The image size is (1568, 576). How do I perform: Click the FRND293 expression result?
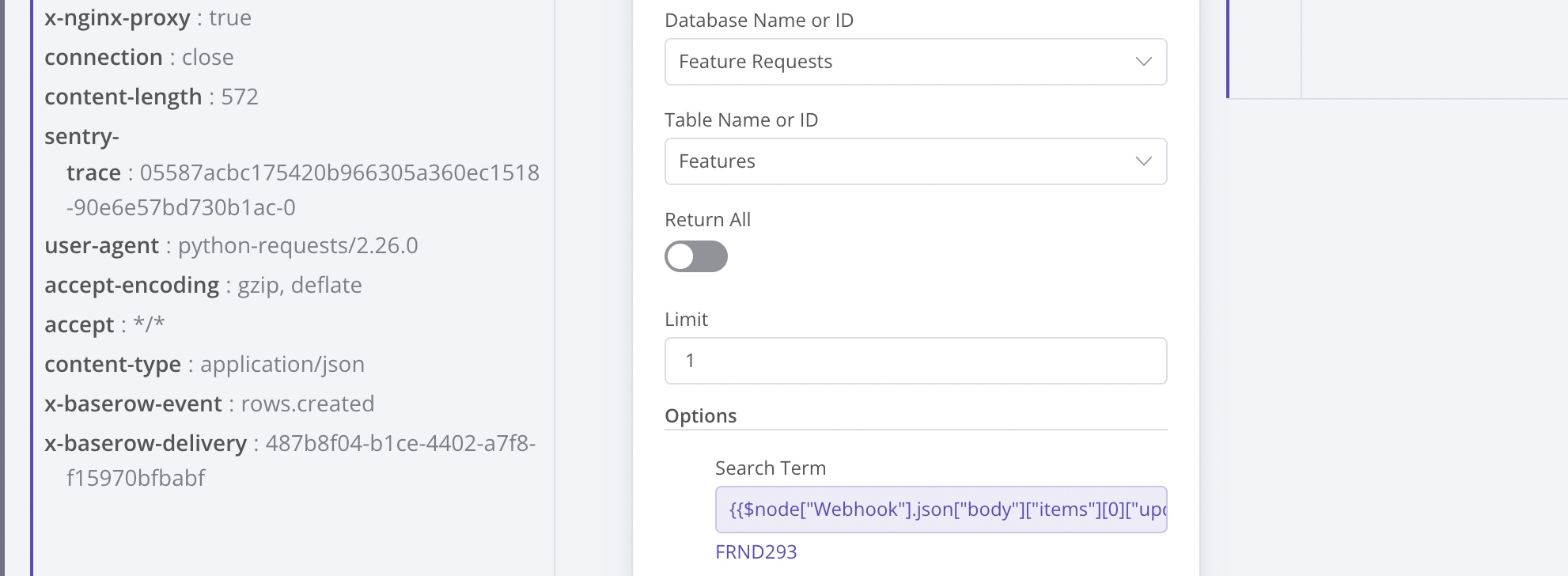tap(756, 552)
